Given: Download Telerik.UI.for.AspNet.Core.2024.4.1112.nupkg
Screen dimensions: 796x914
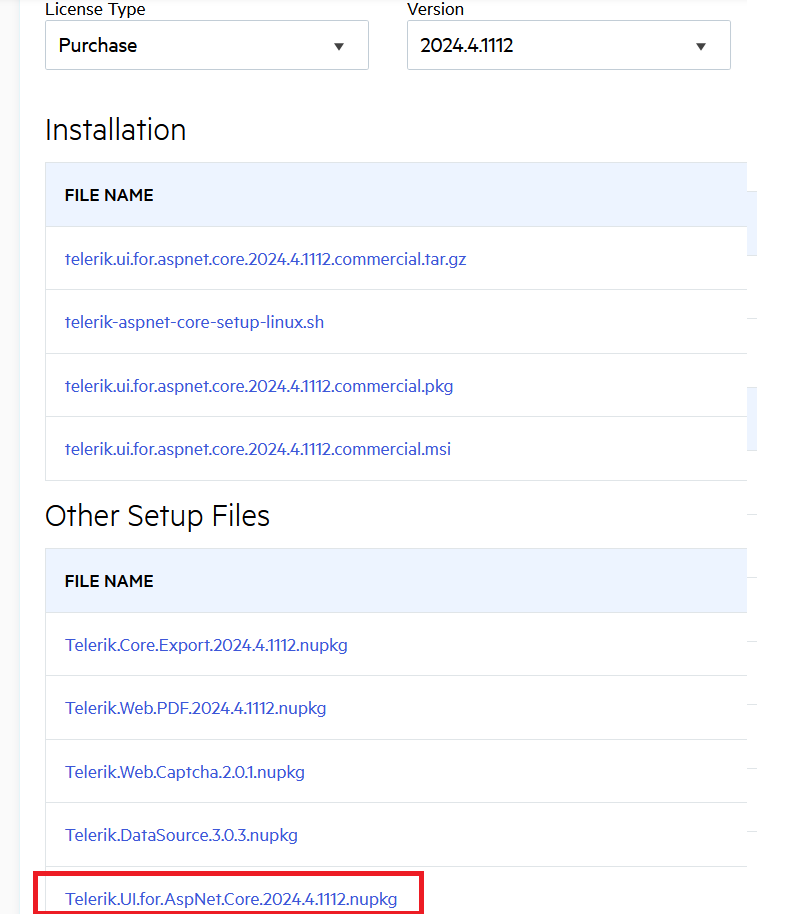Looking at the screenshot, I should pyautogui.click(x=231, y=899).
